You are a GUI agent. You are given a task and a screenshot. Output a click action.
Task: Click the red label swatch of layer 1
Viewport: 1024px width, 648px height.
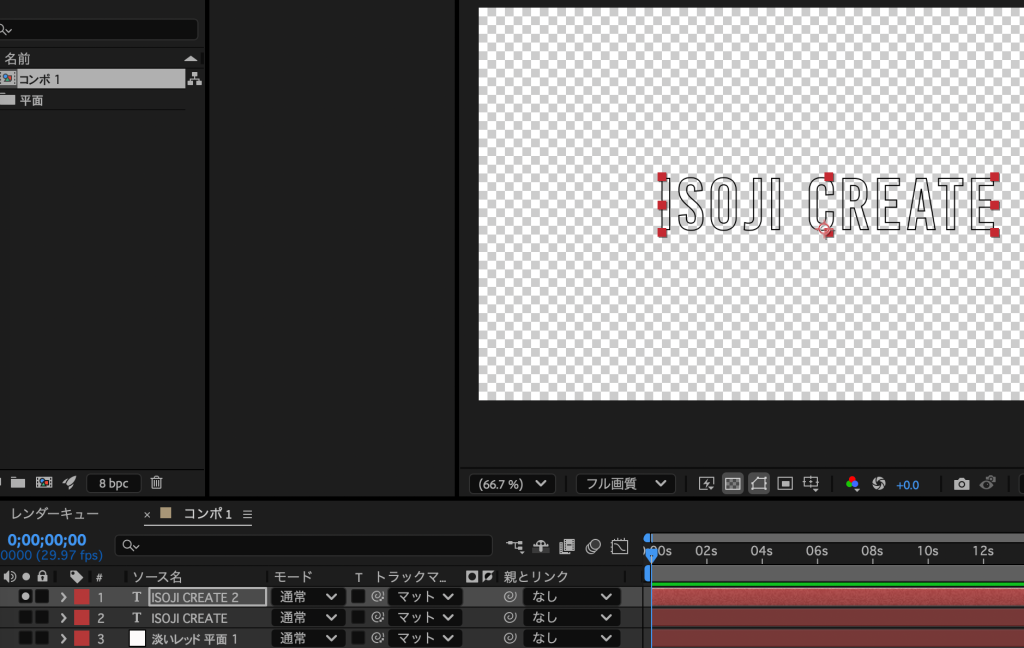click(82, 597)
